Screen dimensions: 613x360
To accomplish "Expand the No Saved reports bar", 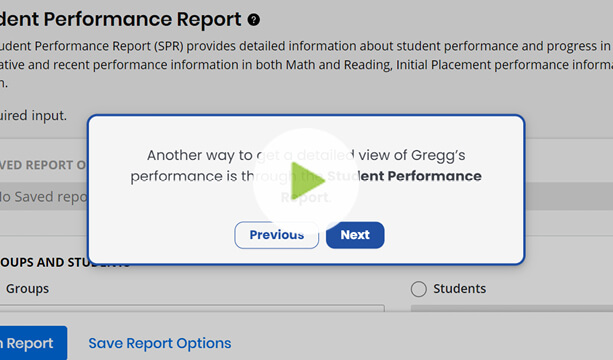I will point(44,196).
